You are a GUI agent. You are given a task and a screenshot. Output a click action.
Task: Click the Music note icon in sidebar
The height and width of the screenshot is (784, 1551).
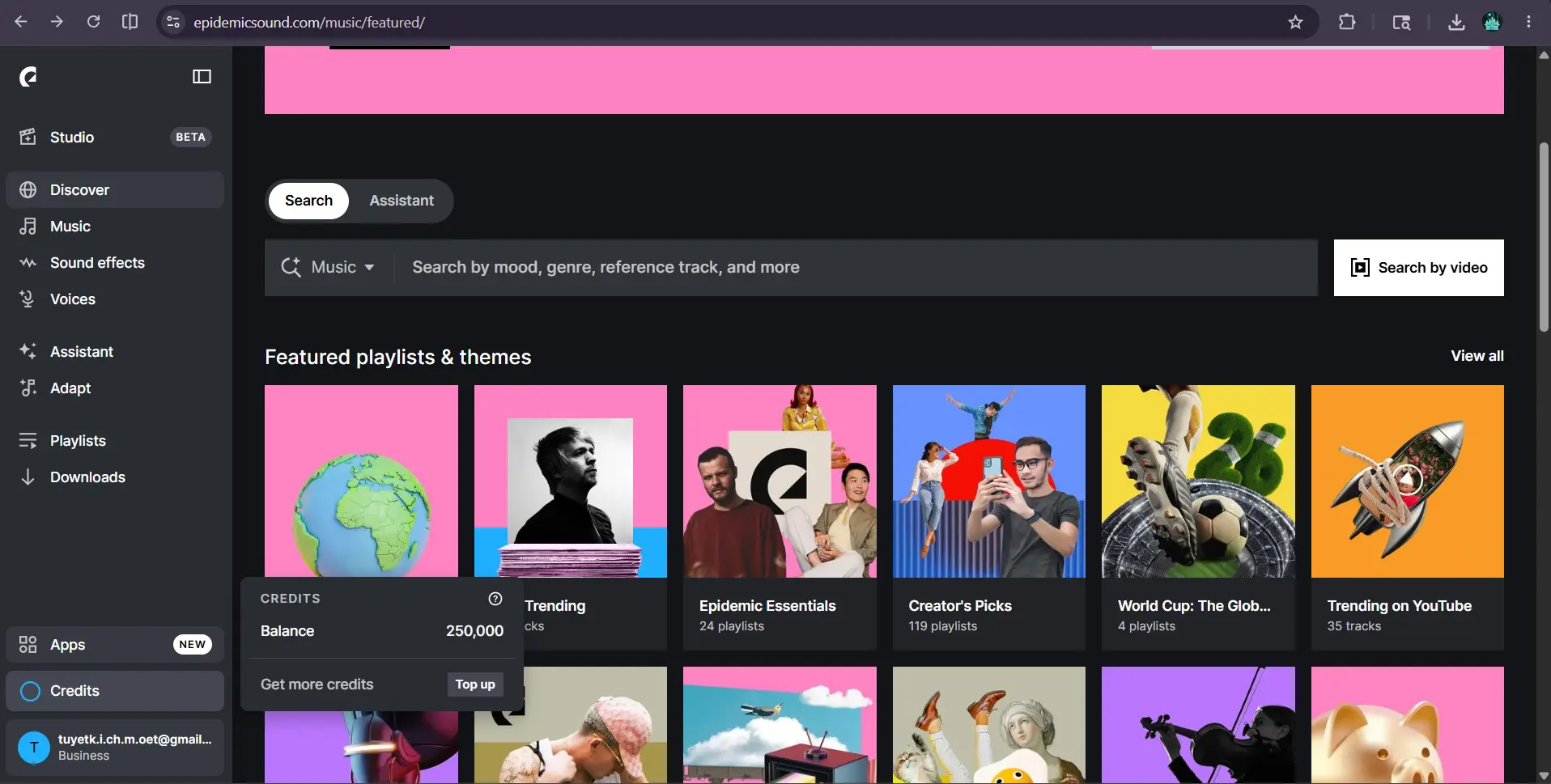(x=28, y=227)
